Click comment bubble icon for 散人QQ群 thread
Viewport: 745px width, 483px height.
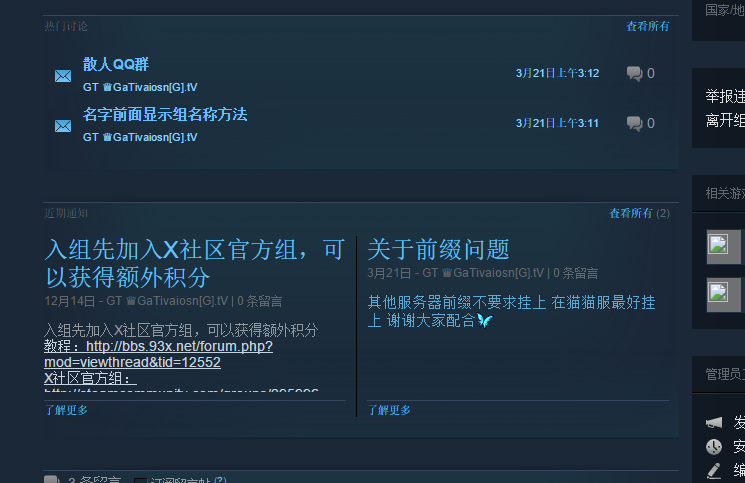point(634,73)
